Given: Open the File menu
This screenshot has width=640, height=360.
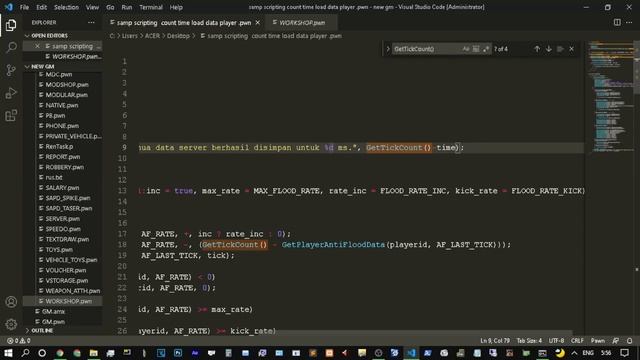Looking at the screenshot, I should click(24, 7).
